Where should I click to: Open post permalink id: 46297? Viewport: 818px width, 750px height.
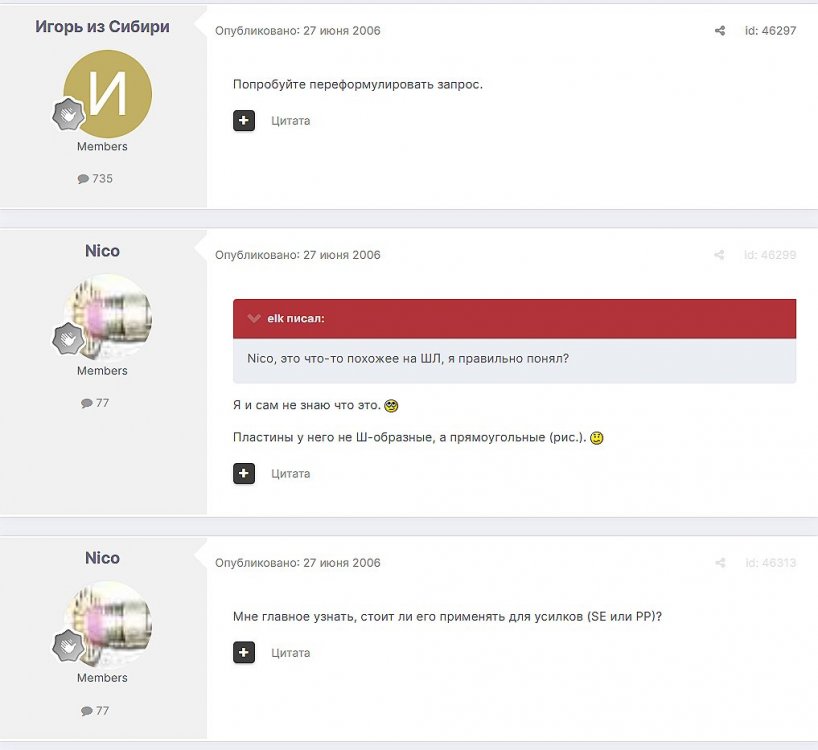point(770,31)
